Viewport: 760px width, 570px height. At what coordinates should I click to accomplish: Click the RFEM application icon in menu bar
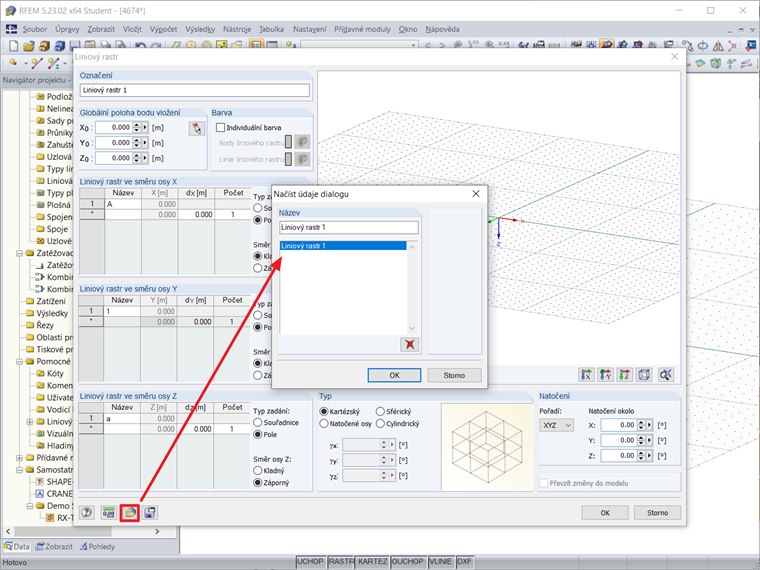[x=11, y=29]
